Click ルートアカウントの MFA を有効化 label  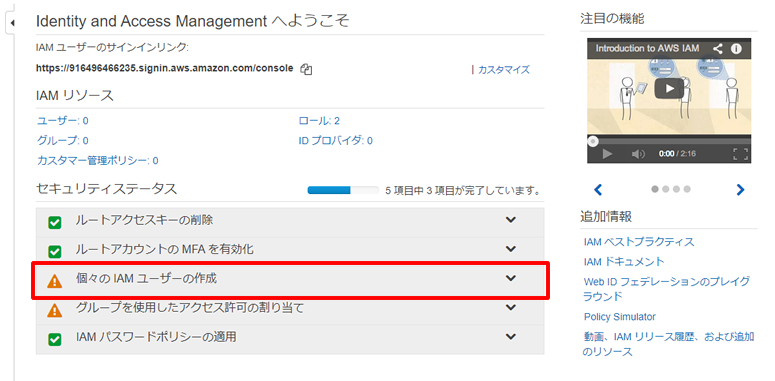[165, 250]
